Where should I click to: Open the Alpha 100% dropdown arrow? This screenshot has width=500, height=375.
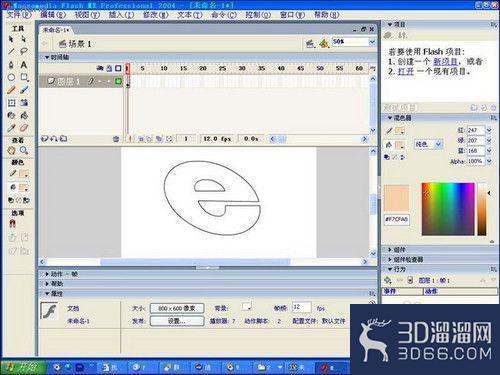coord(489,161)
